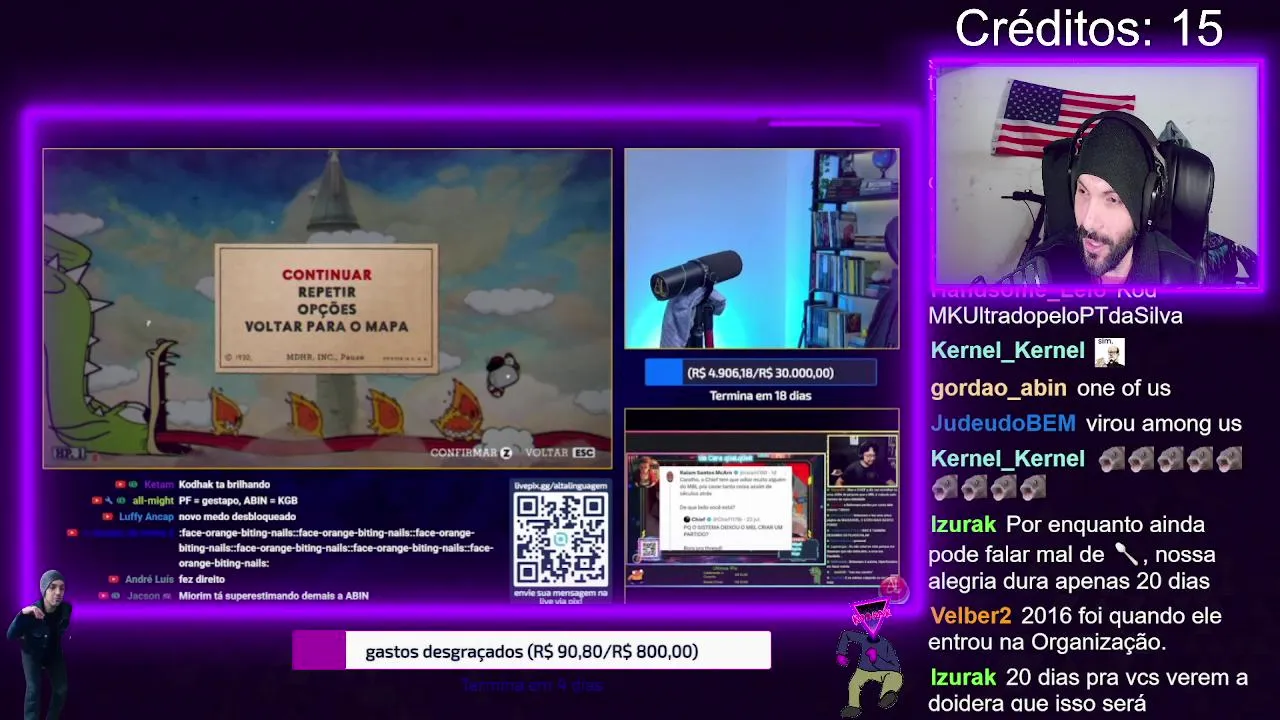Open the livepix.gg/altalinguagem link text
1280x720 pixels.
[x=560, y=486]
